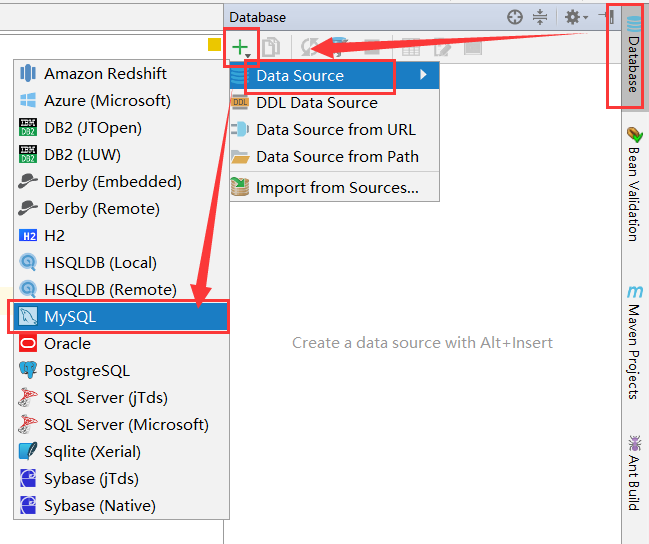Select SQL Server (Microsoft) driver
Viewport: 649px width, 544px height.
coord(121,425)
